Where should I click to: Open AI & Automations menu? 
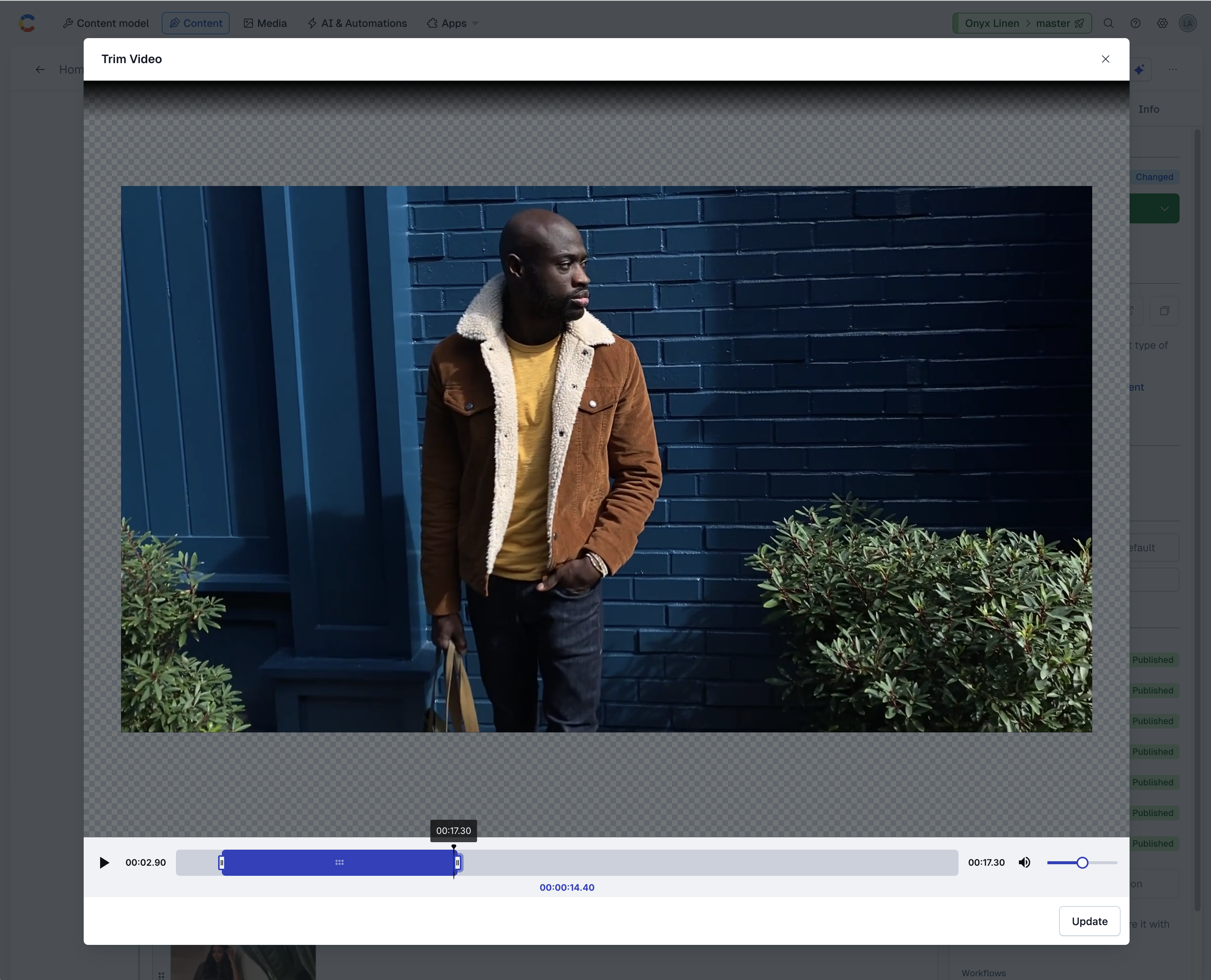(x=357, y=23)
